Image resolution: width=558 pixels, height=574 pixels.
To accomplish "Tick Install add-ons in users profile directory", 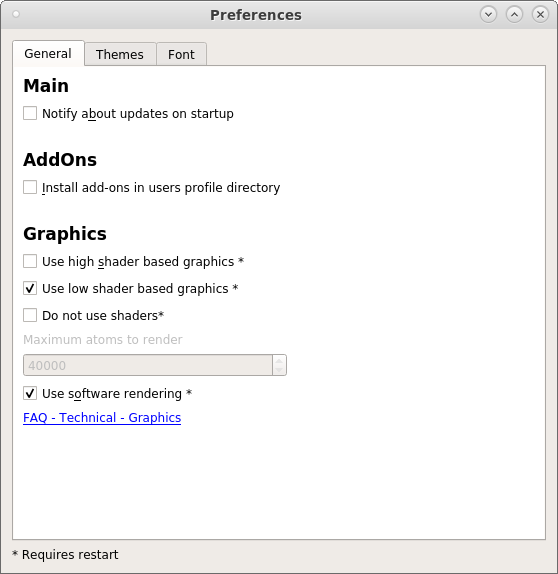I will tap(30, 187).
